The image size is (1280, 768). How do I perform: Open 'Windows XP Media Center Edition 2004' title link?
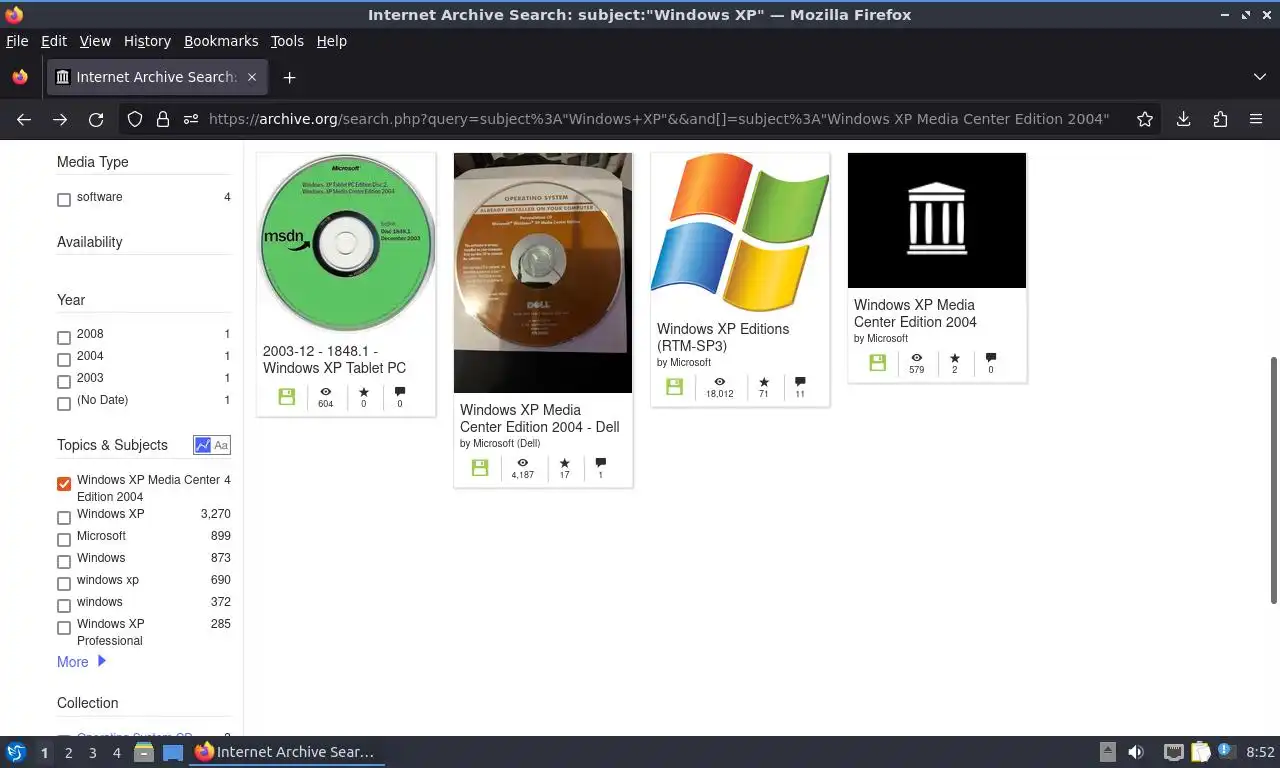915,313
